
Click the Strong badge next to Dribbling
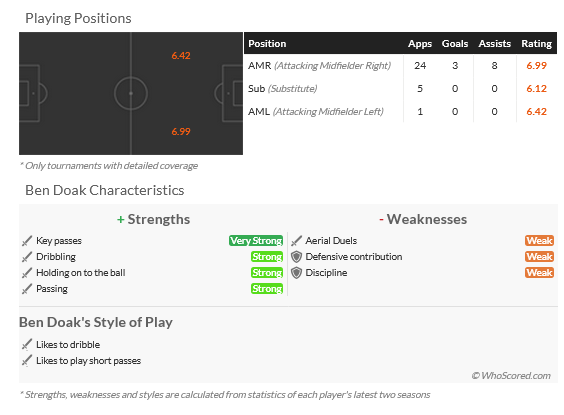click(x=267, y=257)
